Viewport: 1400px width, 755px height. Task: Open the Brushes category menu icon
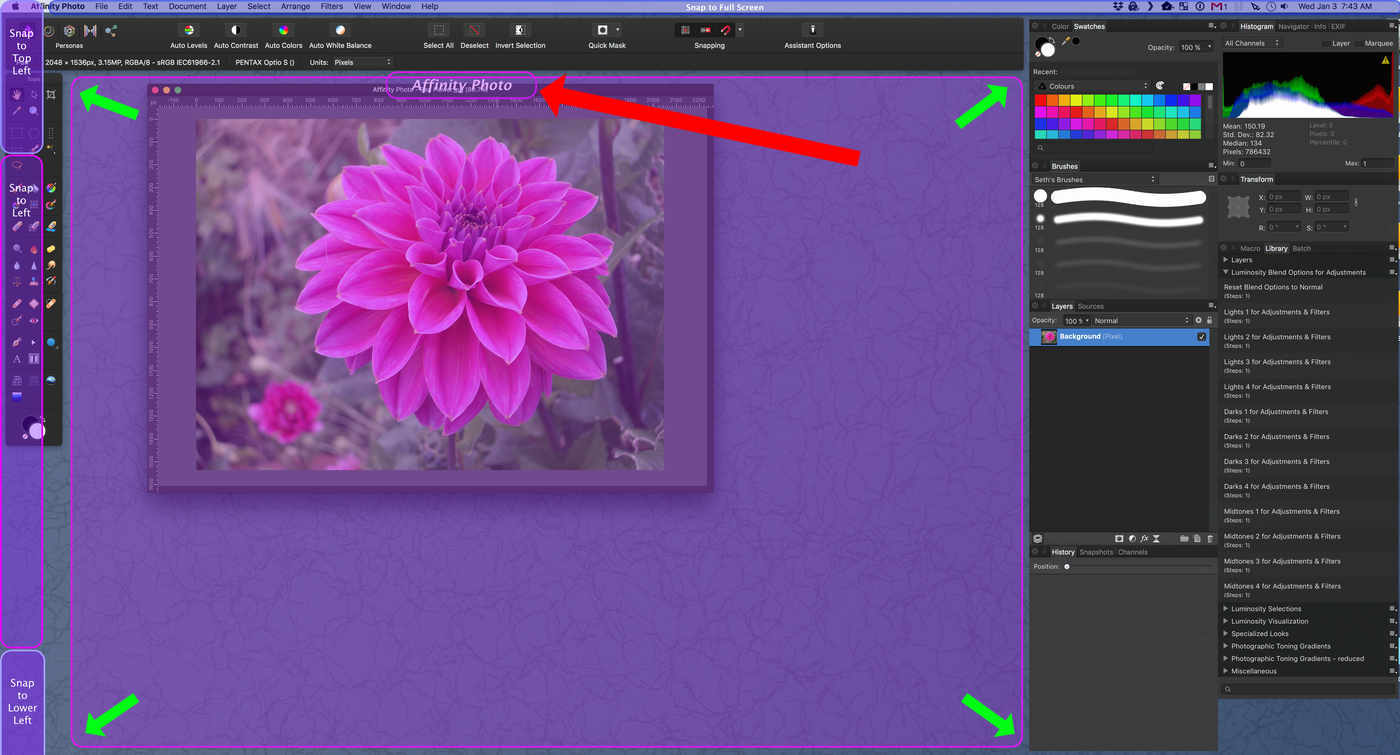[x=1212, y=179]
